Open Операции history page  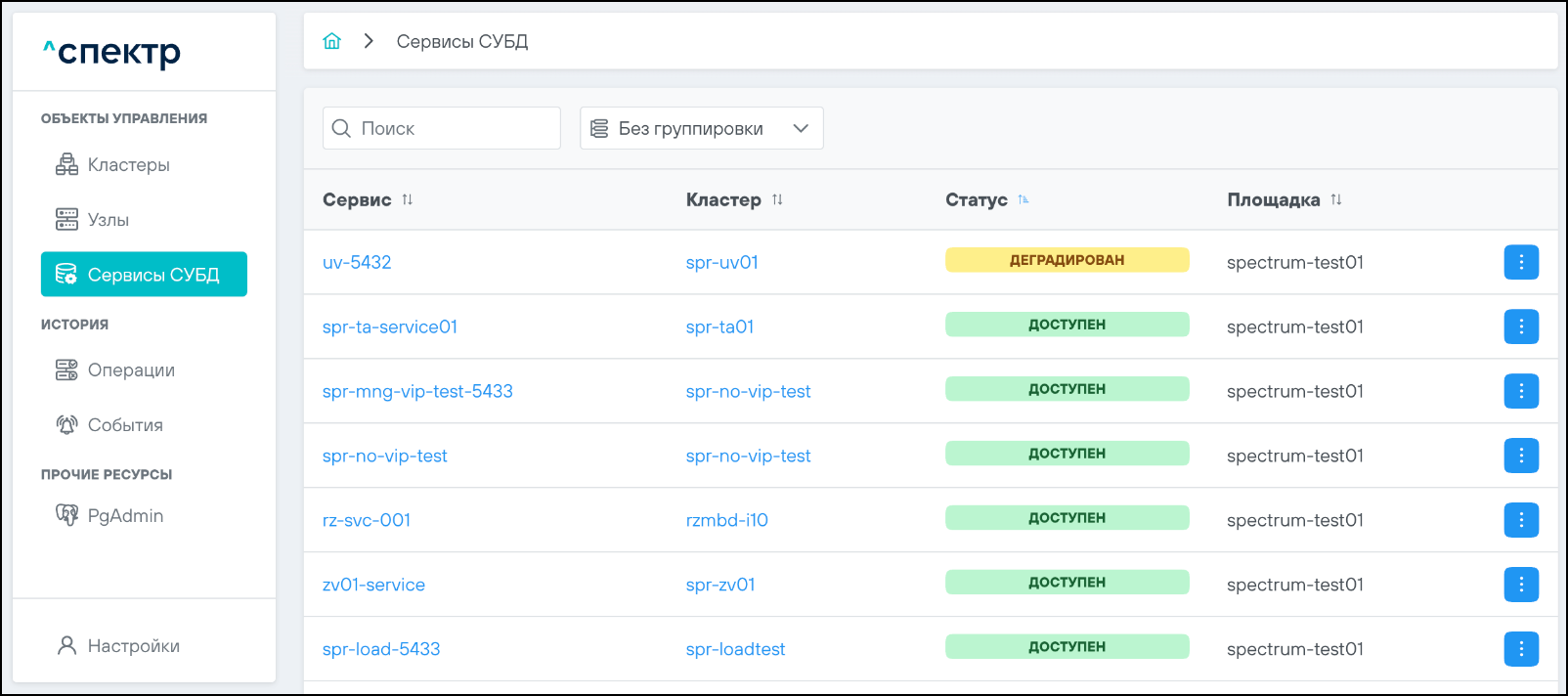[131, 370]
